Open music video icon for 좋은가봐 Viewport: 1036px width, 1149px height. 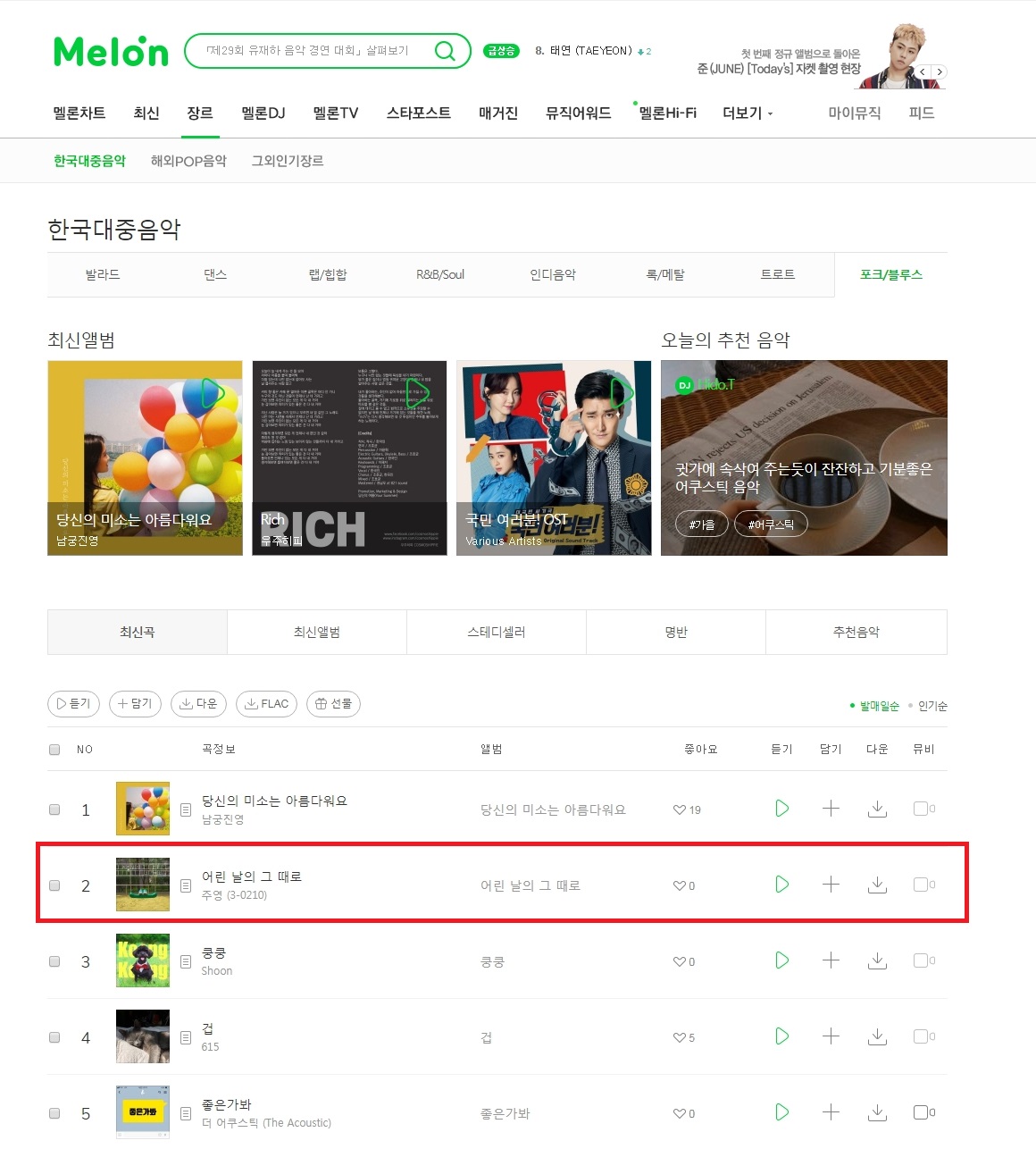tap(921, 1112)
